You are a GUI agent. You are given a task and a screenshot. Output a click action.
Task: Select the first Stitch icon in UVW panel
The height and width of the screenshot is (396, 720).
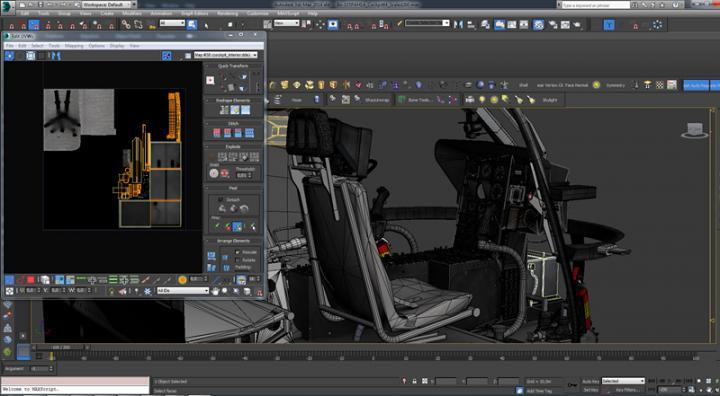click(x=217, y=133)
